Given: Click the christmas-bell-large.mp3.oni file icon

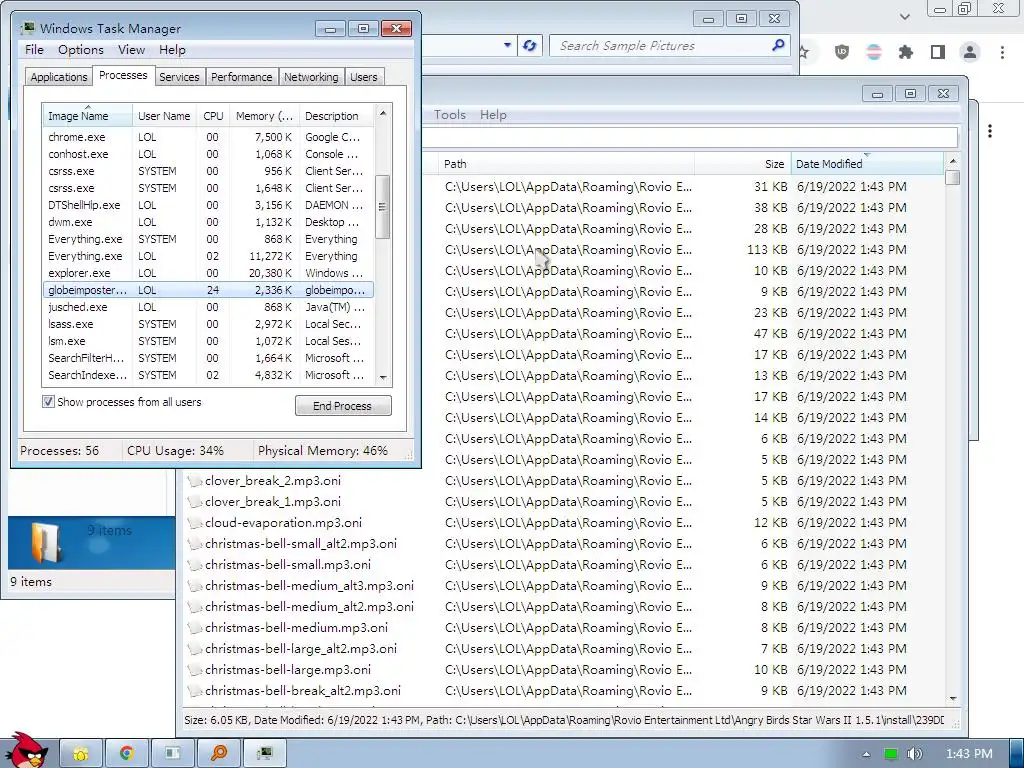Looking at the screenshot, I should 195,669.
